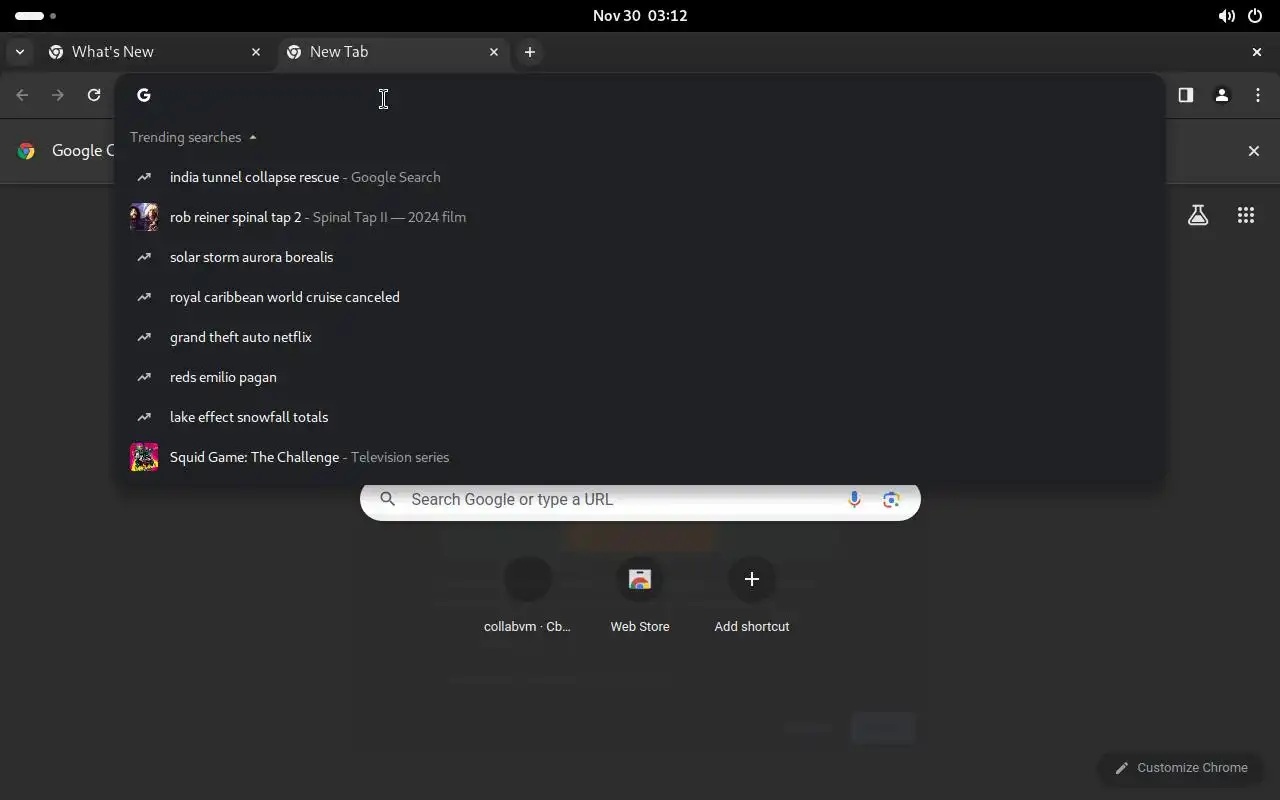The height and width of the screenshot is (800, 1280).
Task: Select grand theft auto netflix suggestion
Action: coord(640,337)
